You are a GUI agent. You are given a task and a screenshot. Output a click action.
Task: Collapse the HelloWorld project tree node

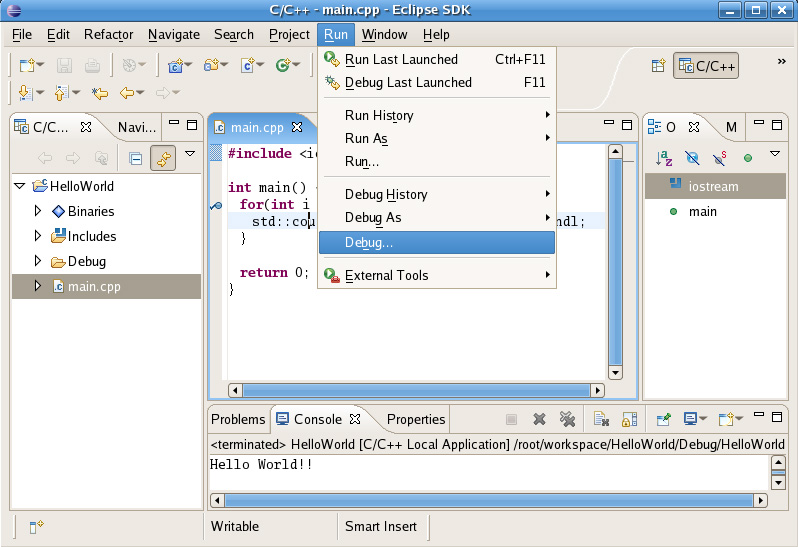[20, 186]
